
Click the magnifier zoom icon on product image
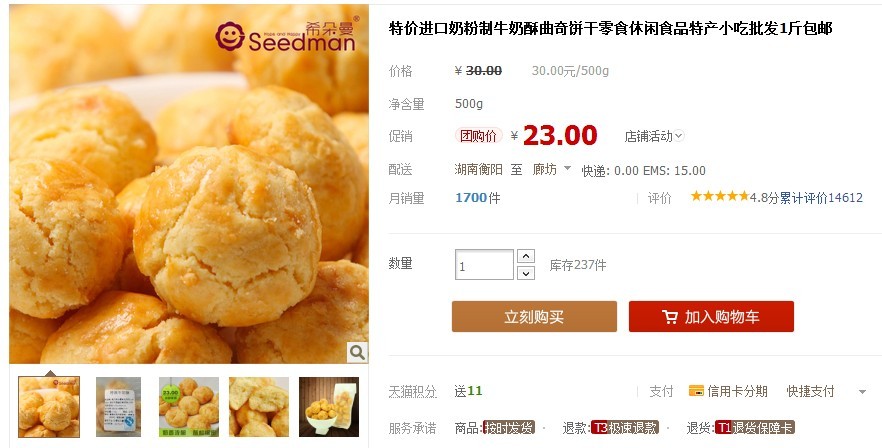coord(357,352)
